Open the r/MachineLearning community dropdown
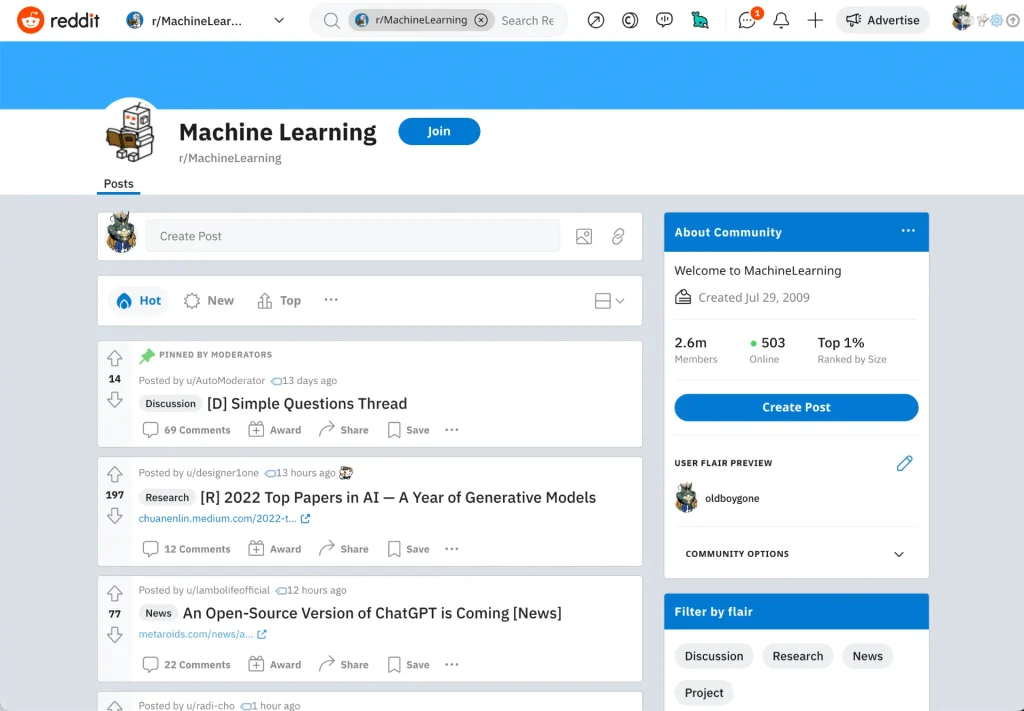This screenshot has height=711, width=1024. pos(205,20)
